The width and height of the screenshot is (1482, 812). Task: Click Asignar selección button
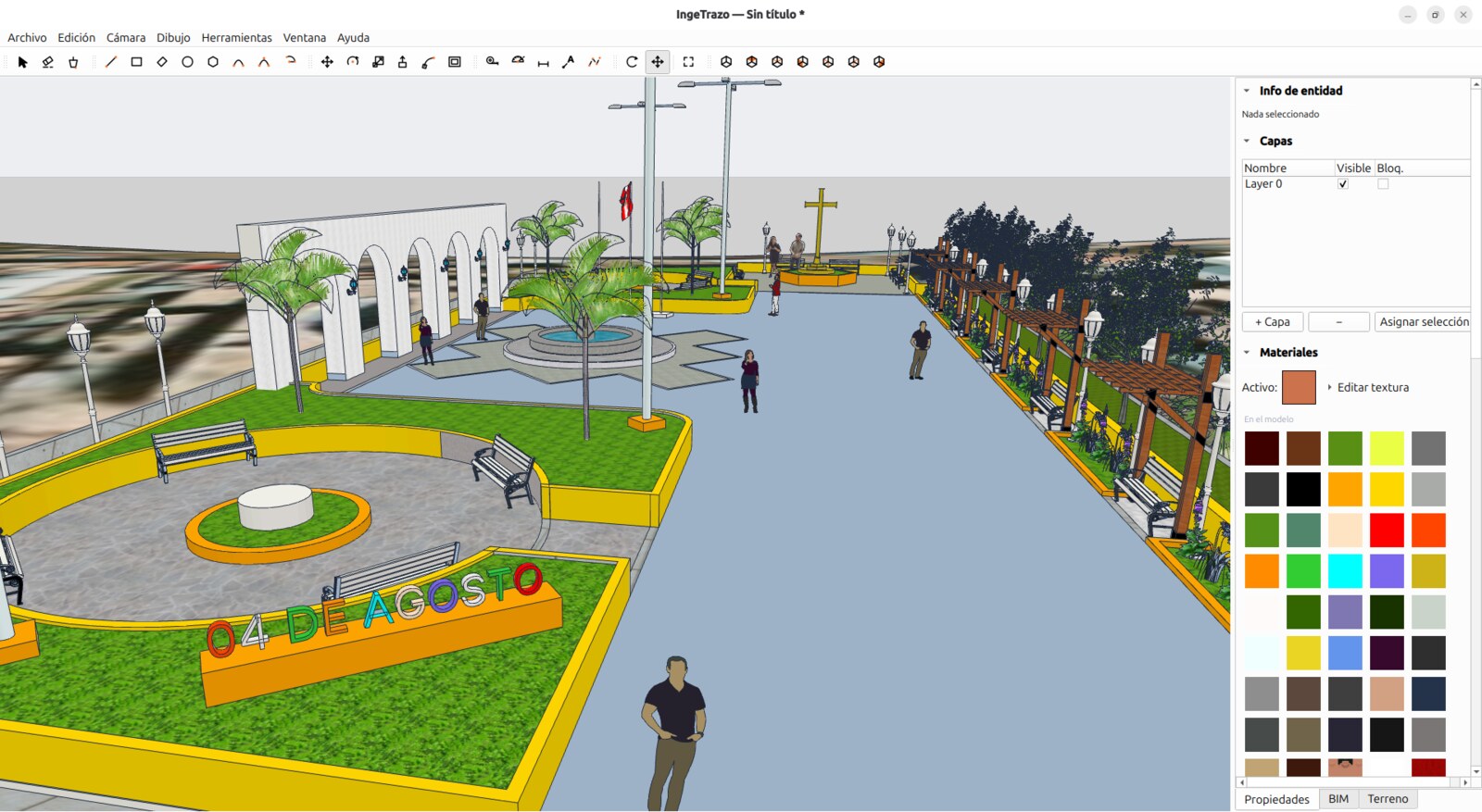[1424, 322]
